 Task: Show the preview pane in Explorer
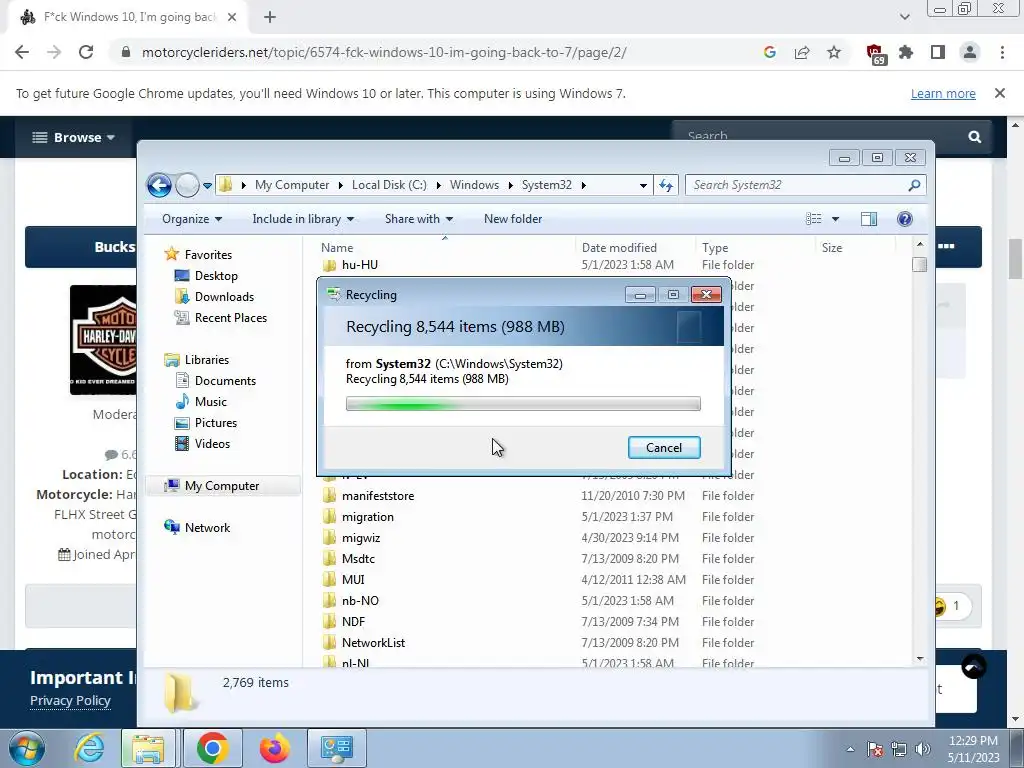[x=869, y=219]
